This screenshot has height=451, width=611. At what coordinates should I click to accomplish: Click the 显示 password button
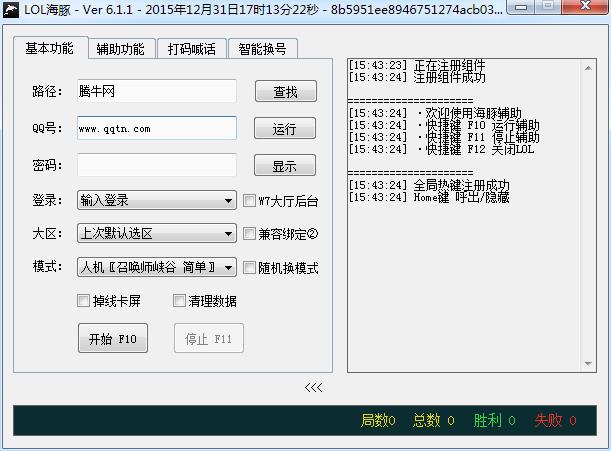pyautogui.click(x=285, y=166)
